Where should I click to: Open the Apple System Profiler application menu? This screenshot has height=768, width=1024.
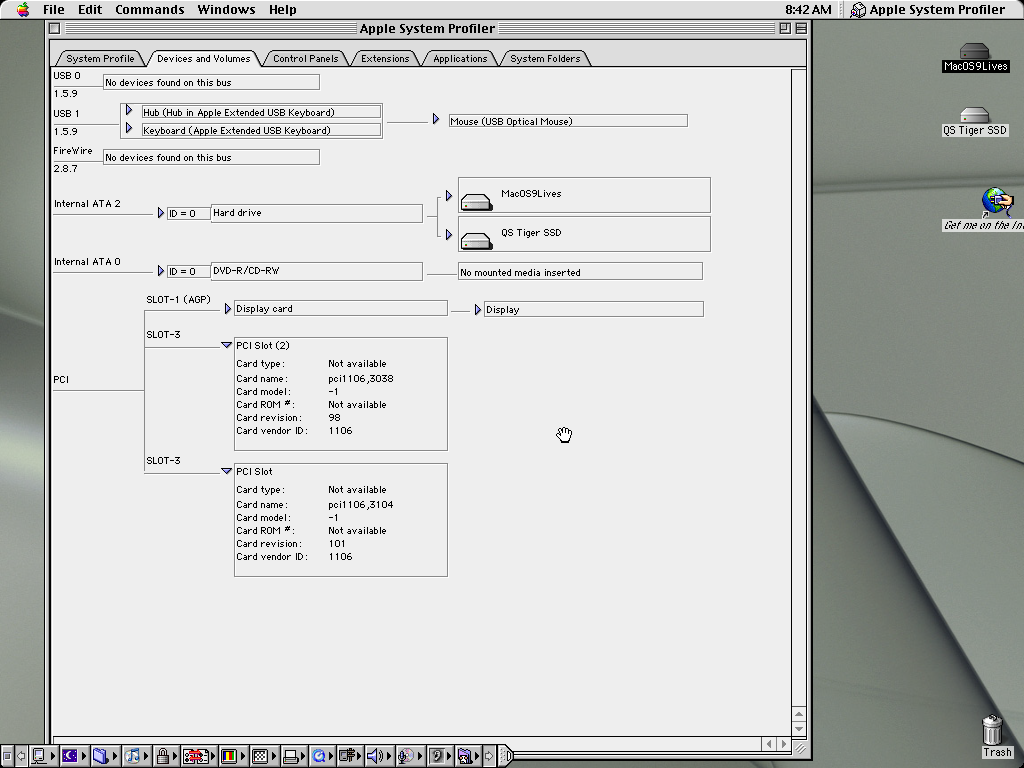tap(927, 10)
